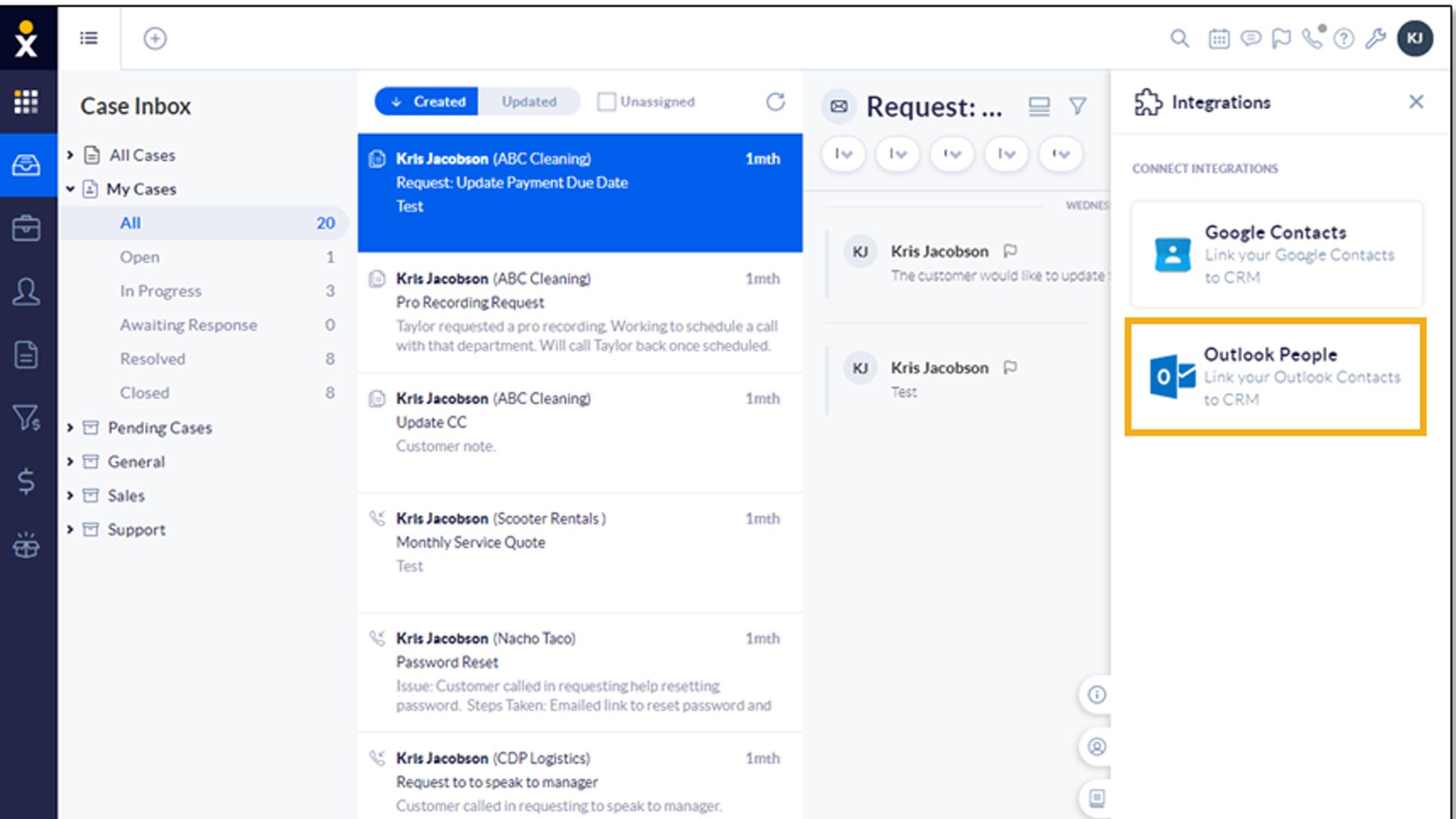Click the Integrations puzzle icon
The image size is (1456, 819).
click(x=1148, y=102)
